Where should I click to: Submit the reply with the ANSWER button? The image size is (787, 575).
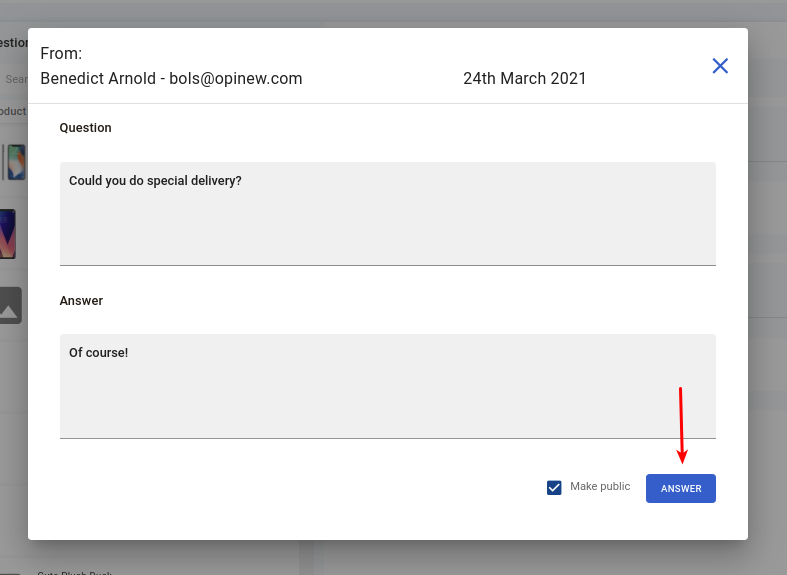click(x=681, y=488)
